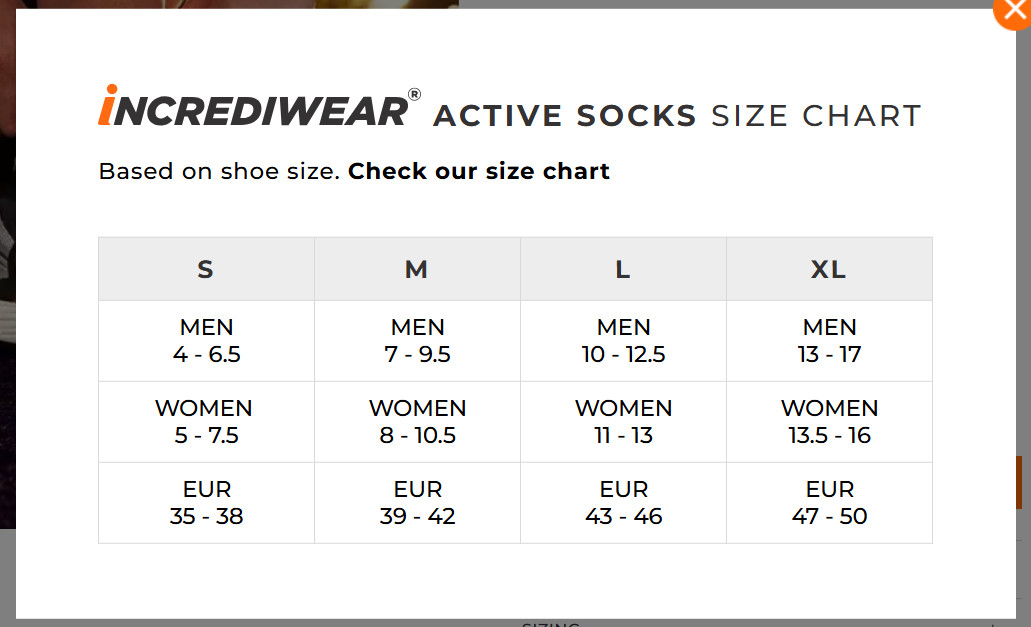1031x627 pixels.
Task: Click the Women 5 - 7.5 cell
Action: click(206, 422)
